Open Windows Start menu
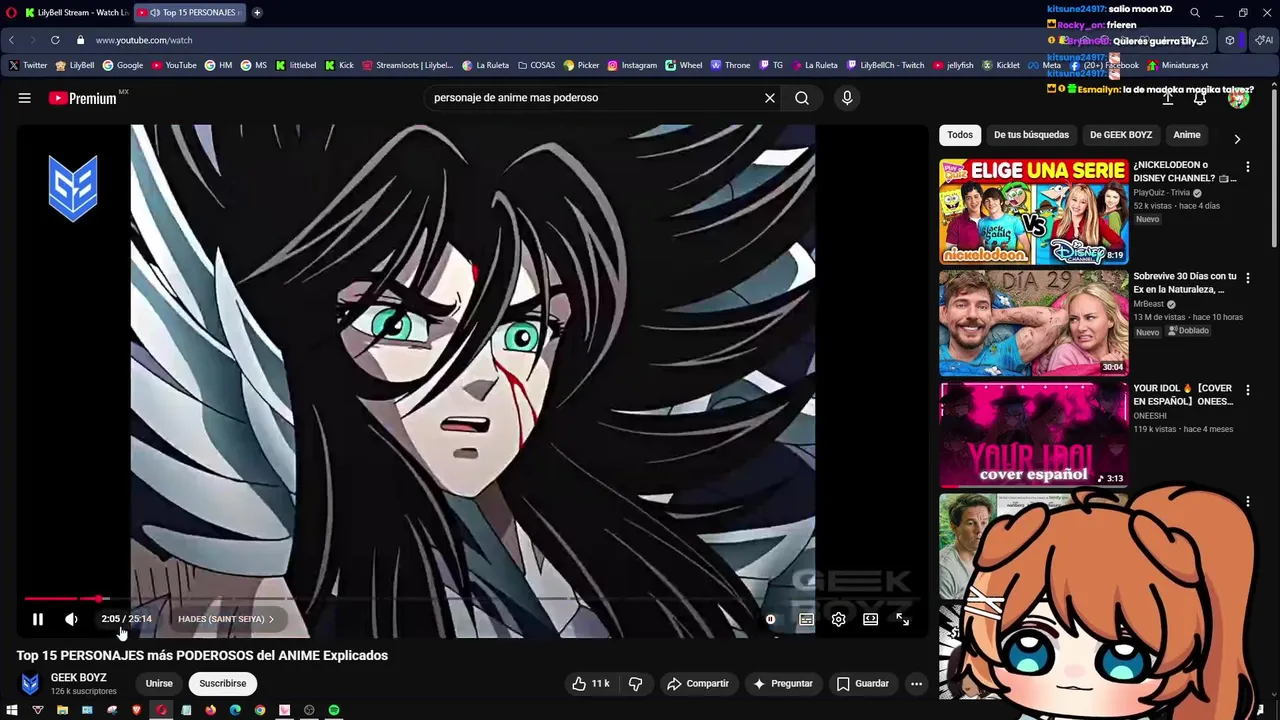Screen dimensions: 1280x720 (x=13, y=710)
